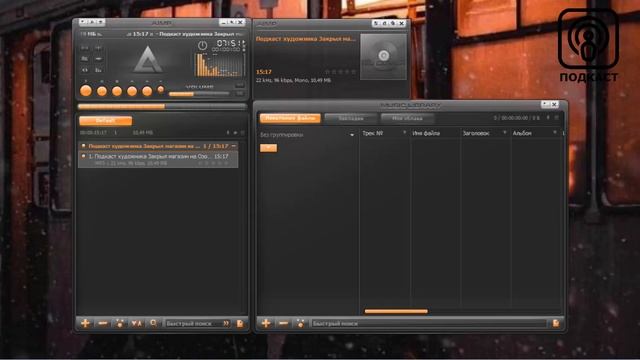Click the smallest orange round button in player
This screenshot has height=360, width=640.
(161, 89)
